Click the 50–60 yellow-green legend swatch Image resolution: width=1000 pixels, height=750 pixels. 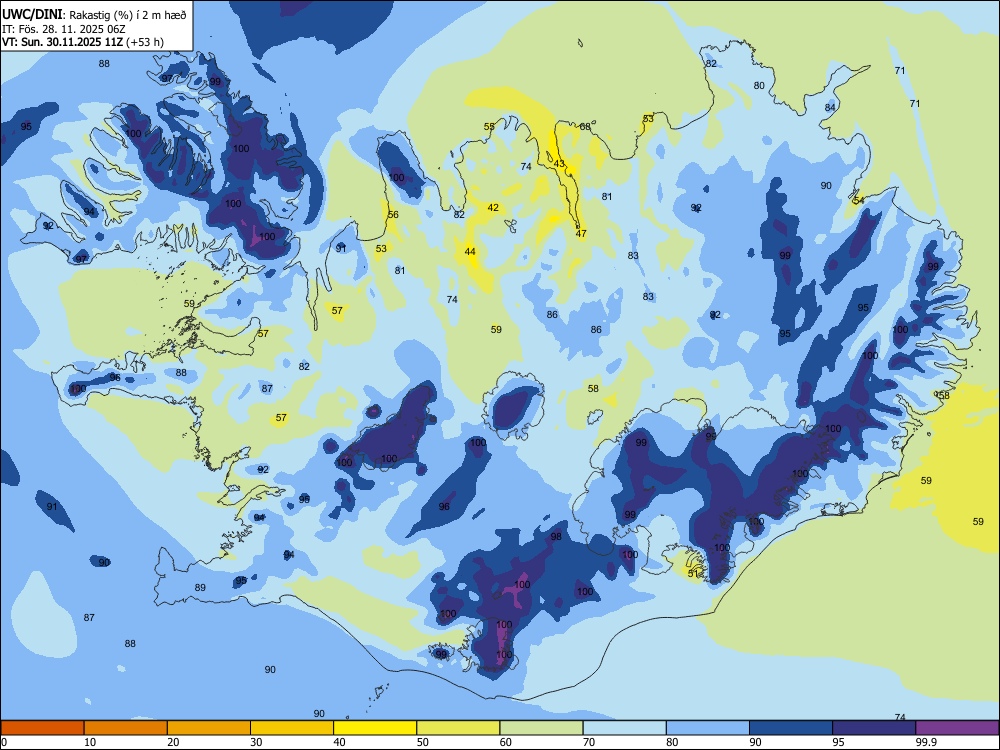458,728
